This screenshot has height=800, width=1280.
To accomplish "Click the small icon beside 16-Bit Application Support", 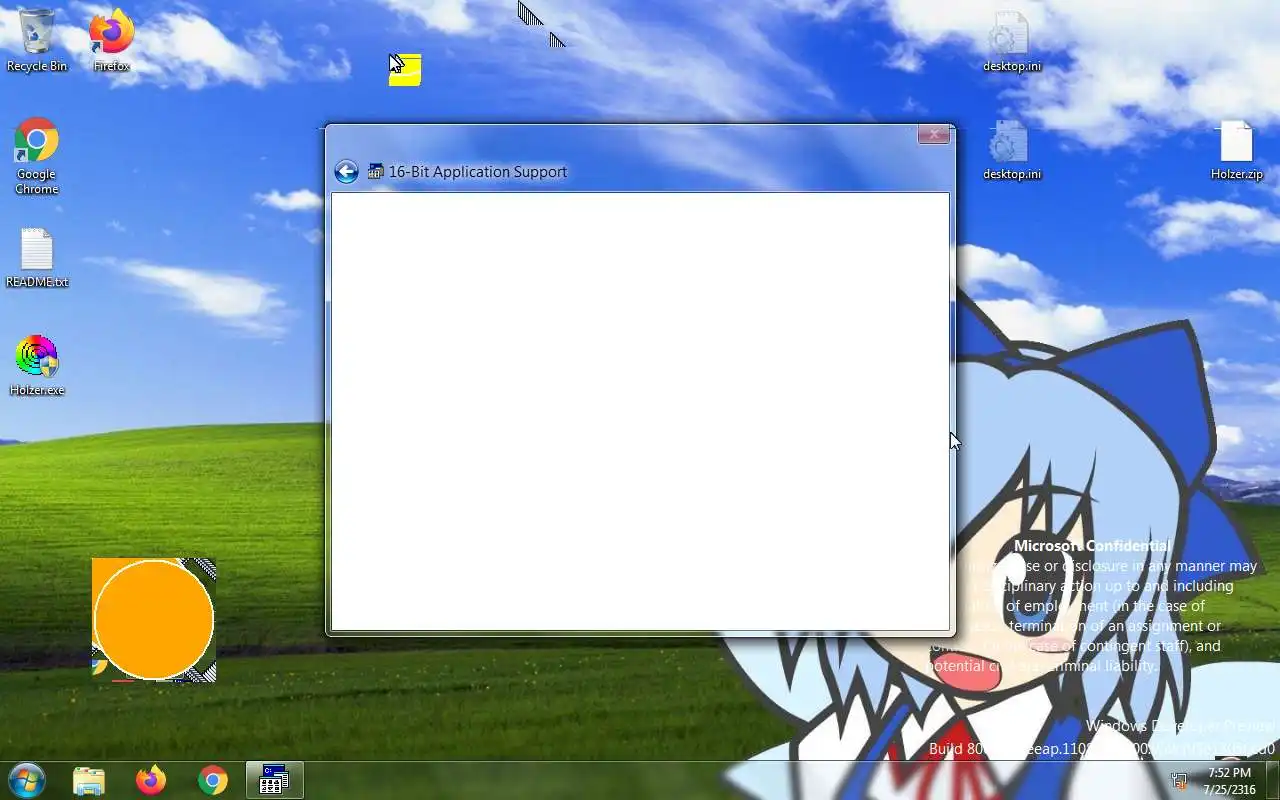I will tap(376, 172).
